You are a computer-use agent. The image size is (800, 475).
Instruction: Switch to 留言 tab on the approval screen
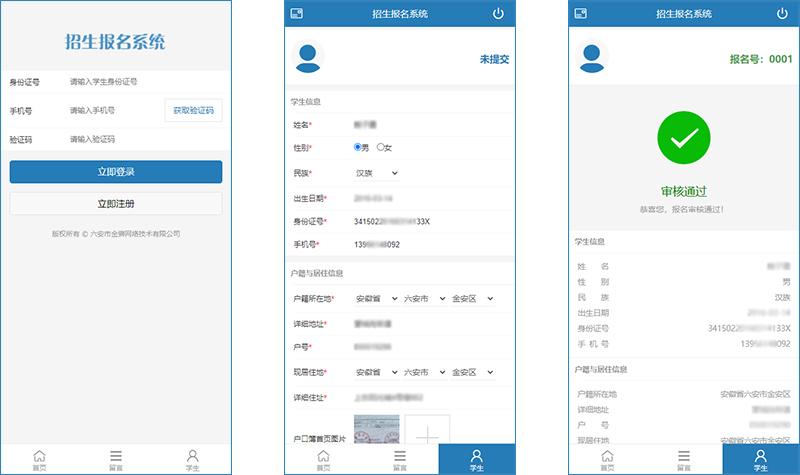pos(684,458)
